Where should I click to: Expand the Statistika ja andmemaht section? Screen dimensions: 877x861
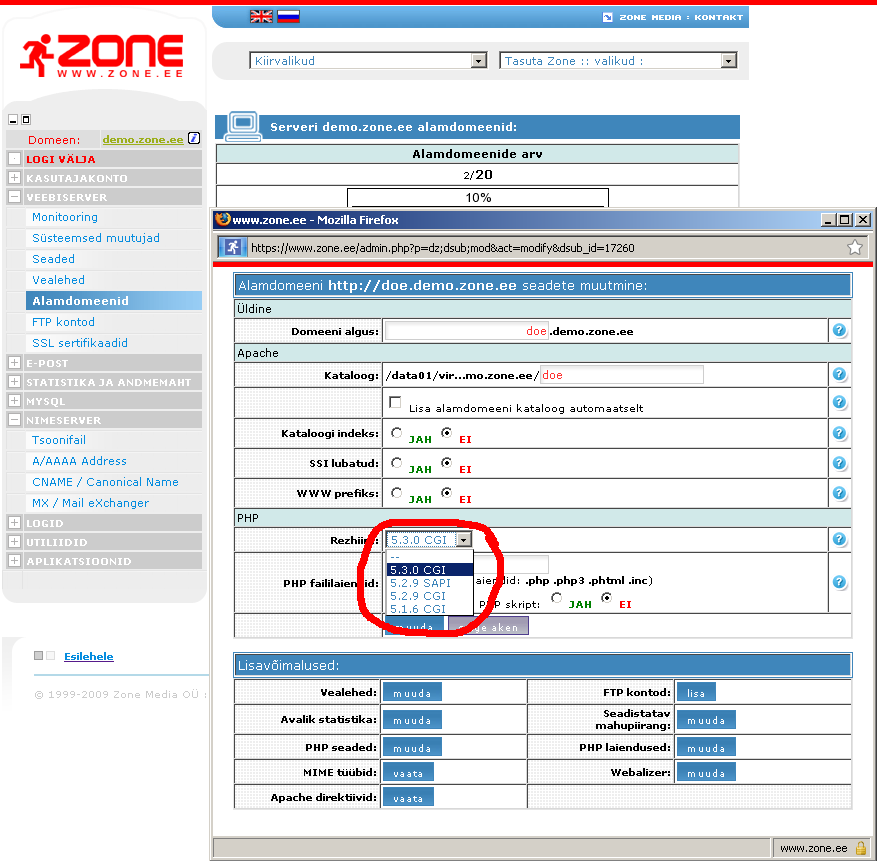click(15, 382)
